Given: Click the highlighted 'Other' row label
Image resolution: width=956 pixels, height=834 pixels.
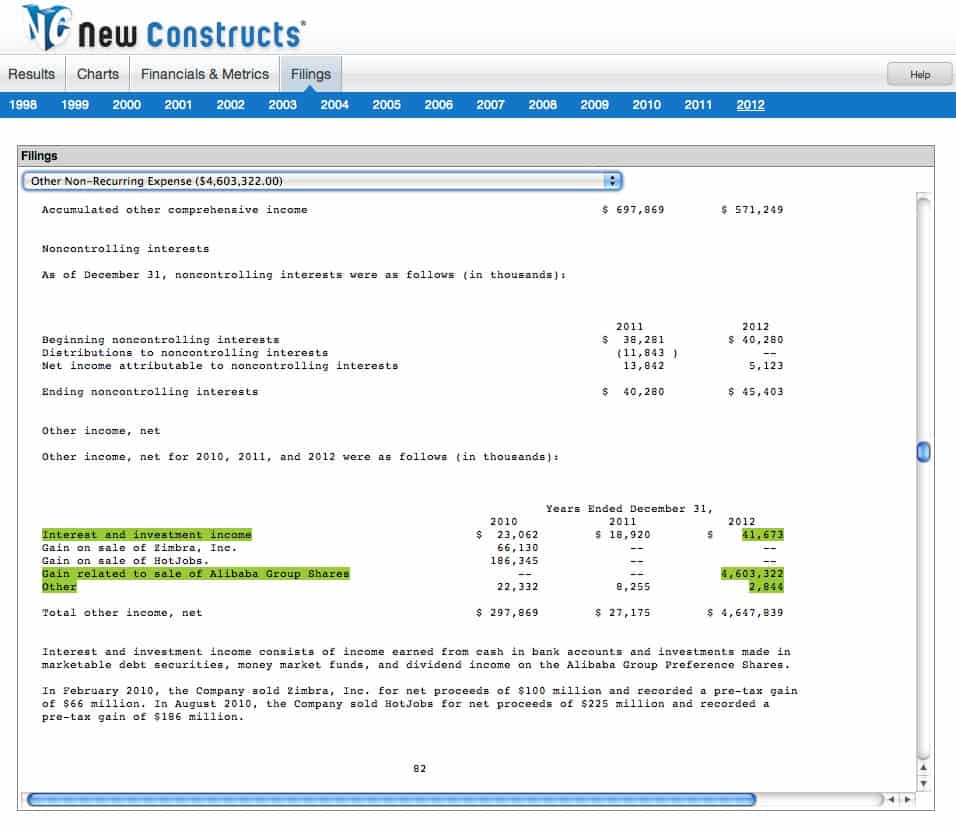Looking at the screenshot, I should point(59,586).
